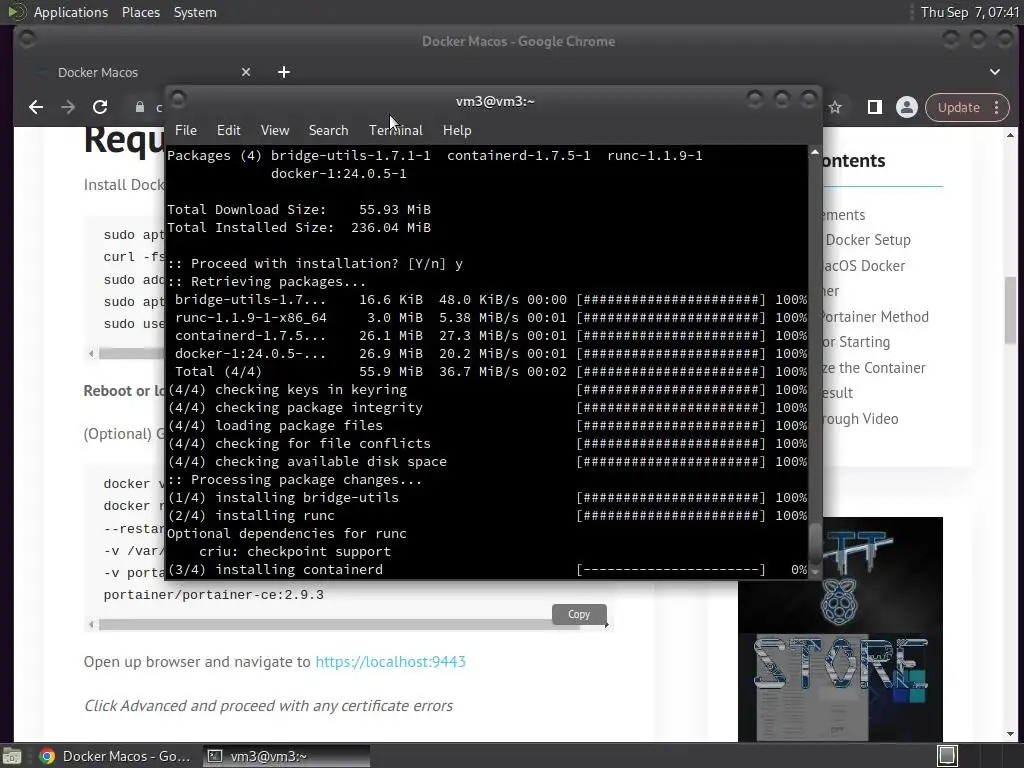Screen dimensions: 1024x768
Task: Select the Docker Macos browser tab
Action: (x=144, y=72)
